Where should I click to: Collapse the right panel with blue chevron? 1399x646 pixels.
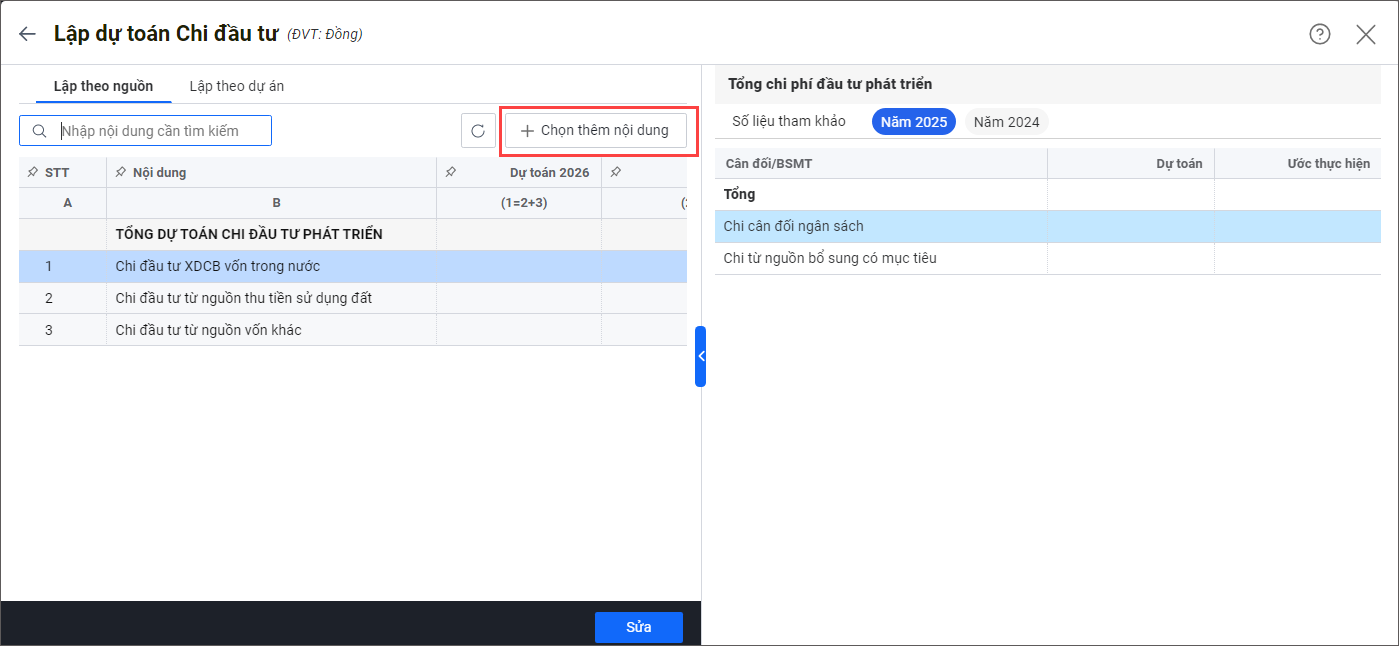[x=700, y=356]
